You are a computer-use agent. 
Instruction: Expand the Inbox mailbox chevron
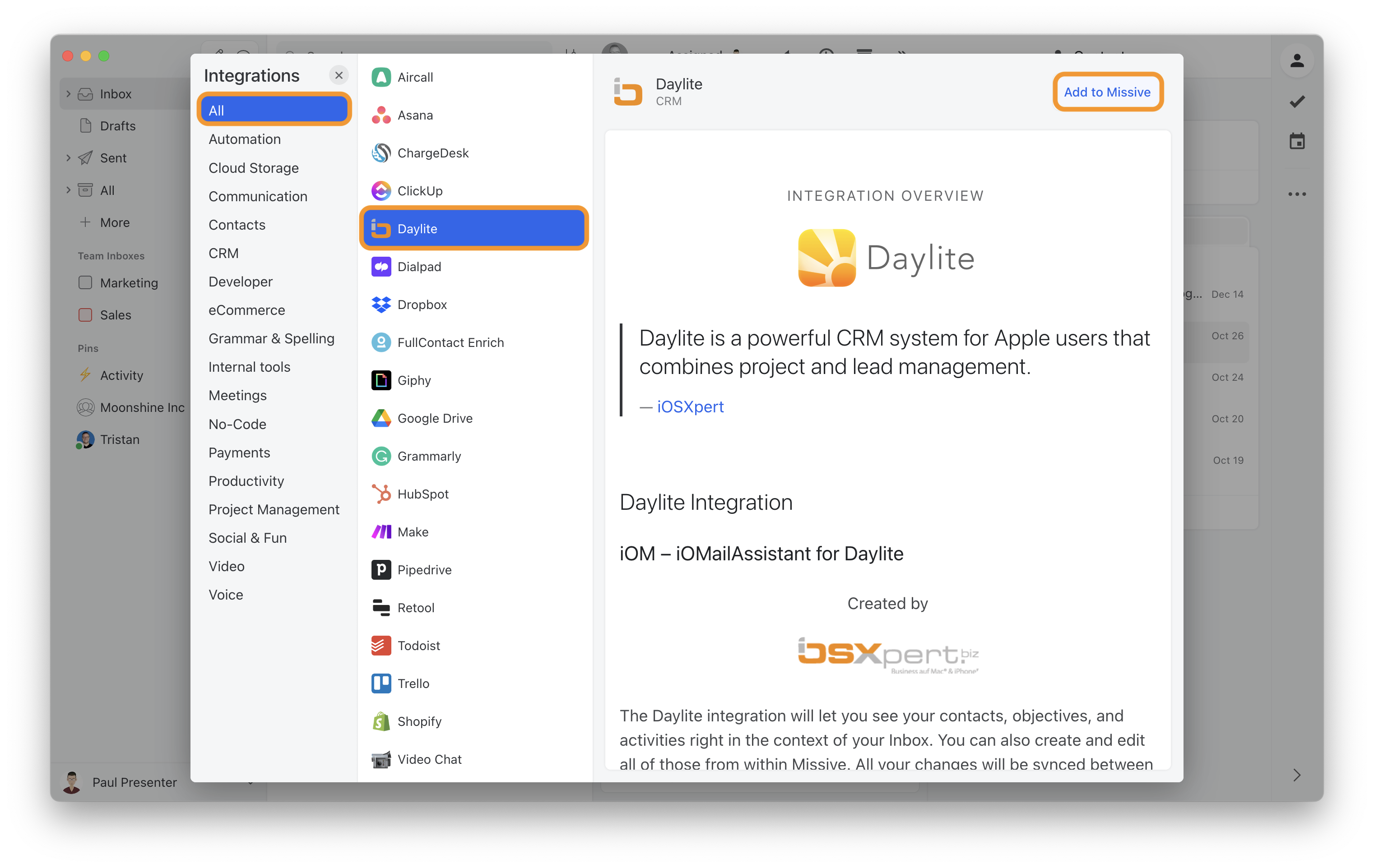69,93
